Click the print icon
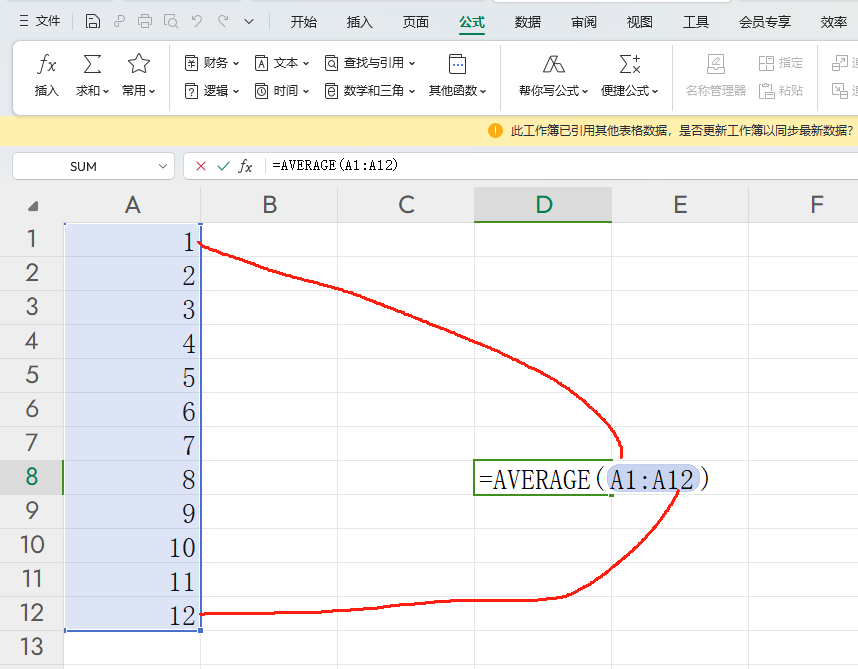This screenshot has width=858, height=669. click(144, 21)
